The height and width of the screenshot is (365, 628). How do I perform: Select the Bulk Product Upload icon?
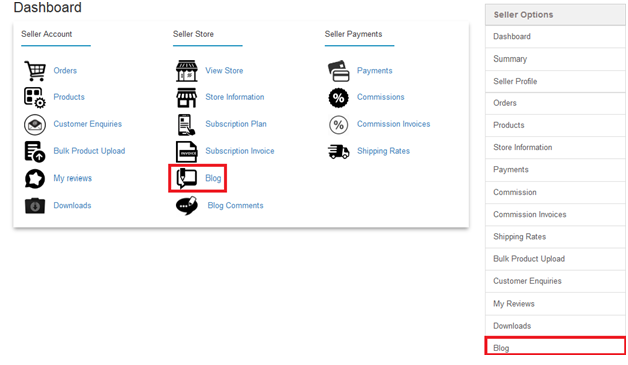(35, 151)
